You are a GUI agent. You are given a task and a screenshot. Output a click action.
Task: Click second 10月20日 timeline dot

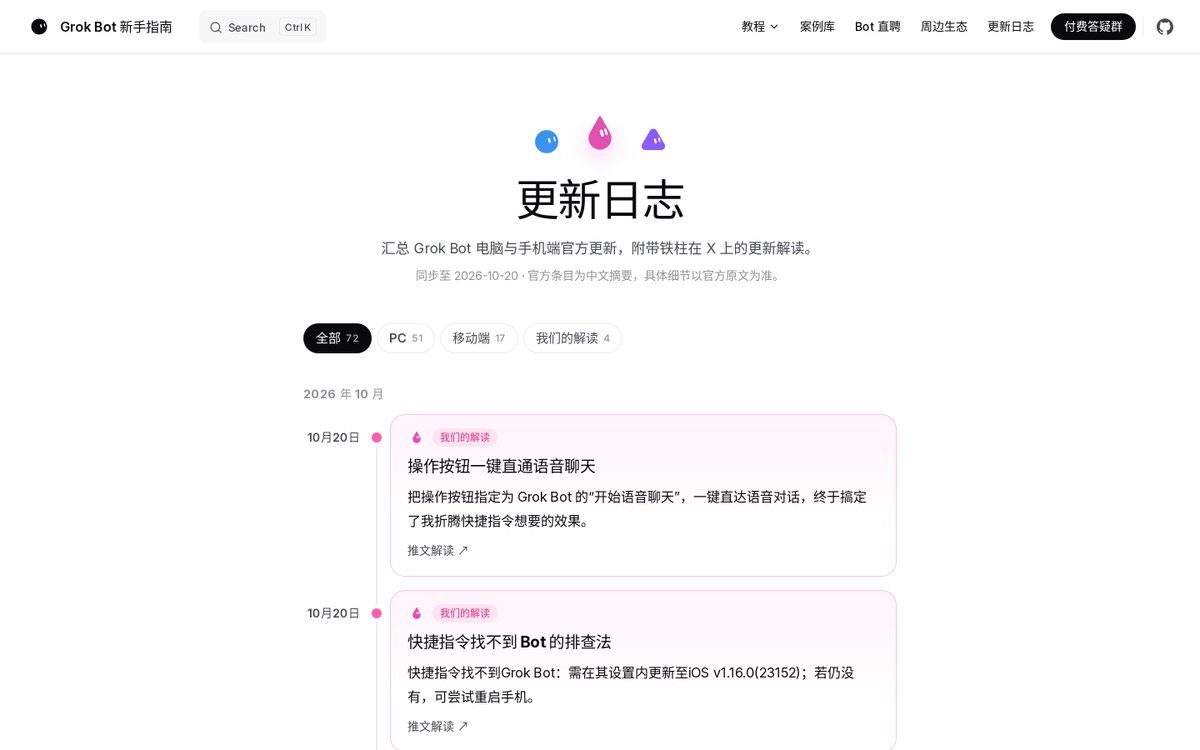(377, 613)
